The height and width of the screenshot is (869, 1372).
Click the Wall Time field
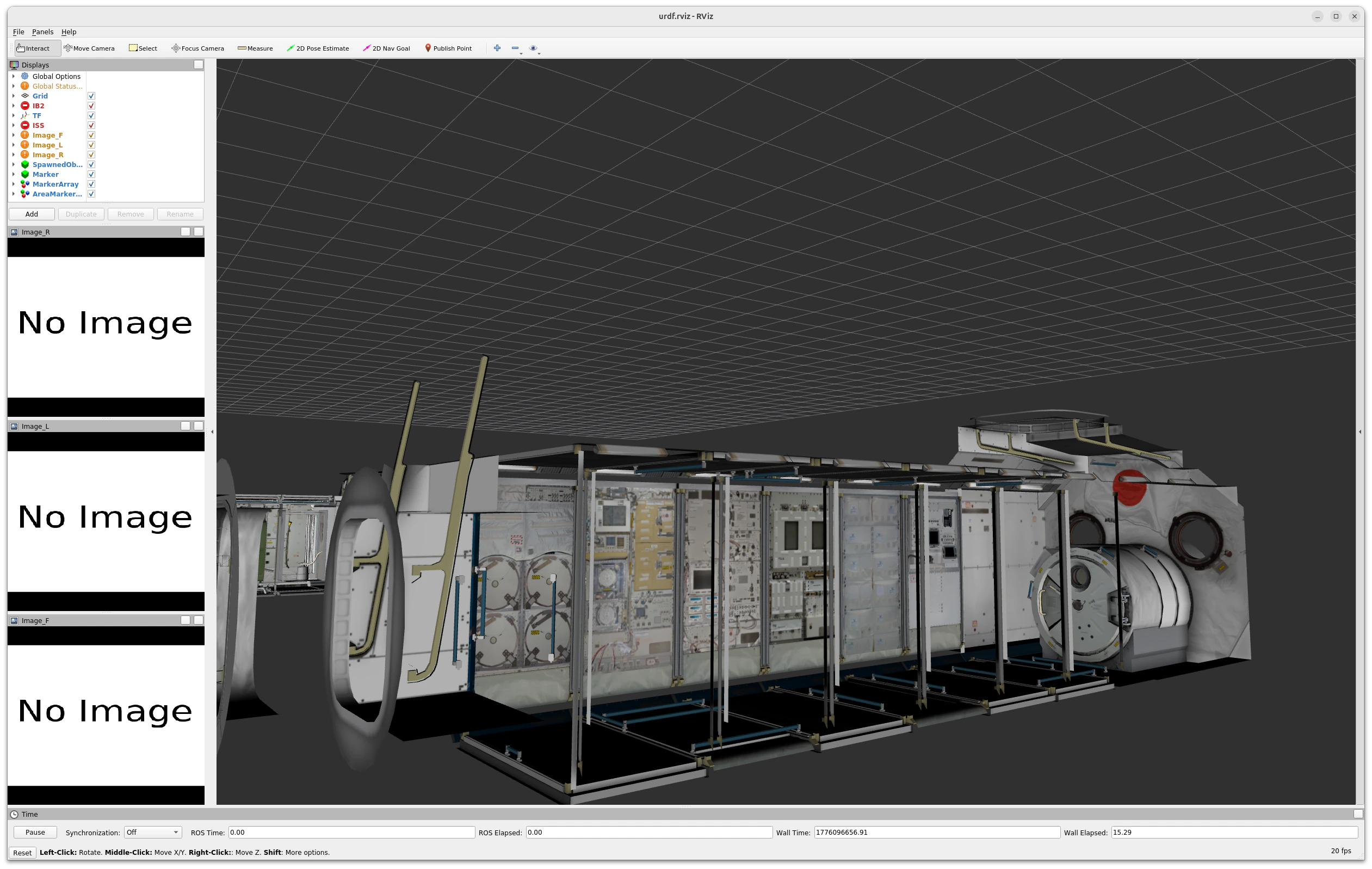pos(937,833)
